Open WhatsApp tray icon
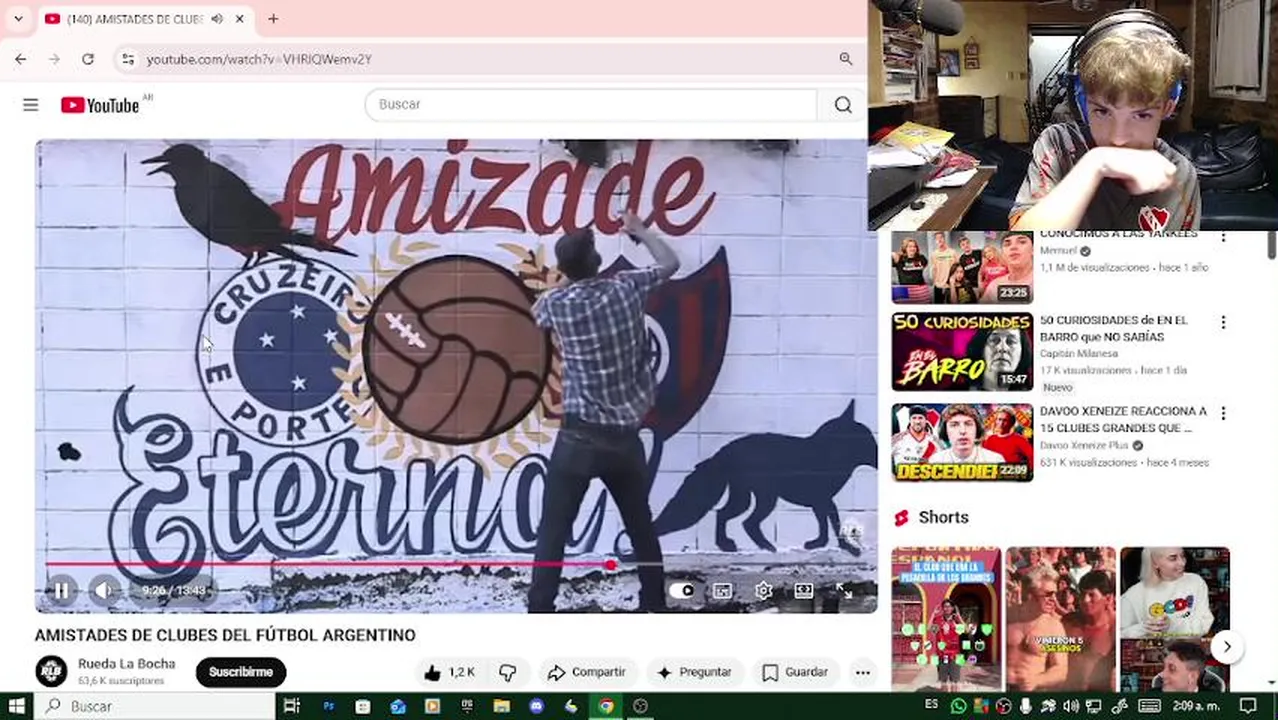Viewport: 1278px width, 720px height. (958, 706)
